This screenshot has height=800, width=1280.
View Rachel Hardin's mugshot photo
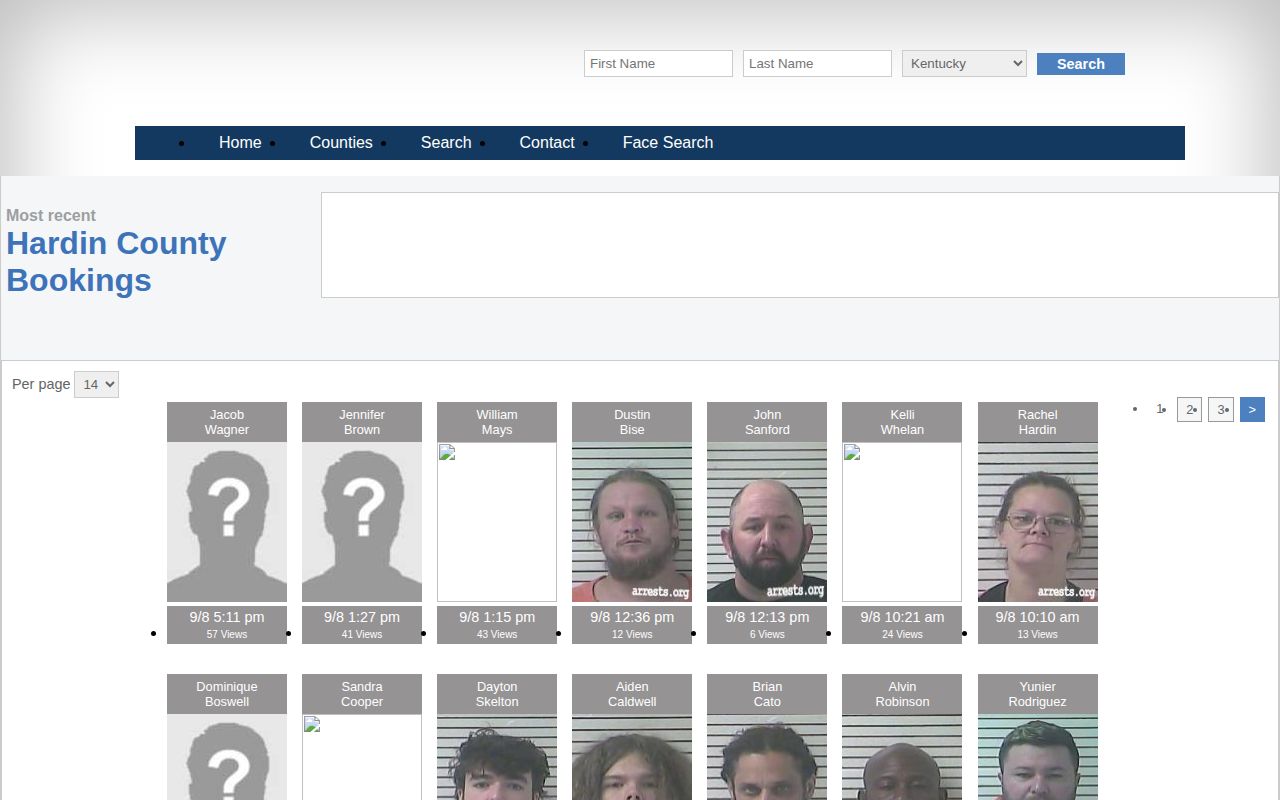1038,522
